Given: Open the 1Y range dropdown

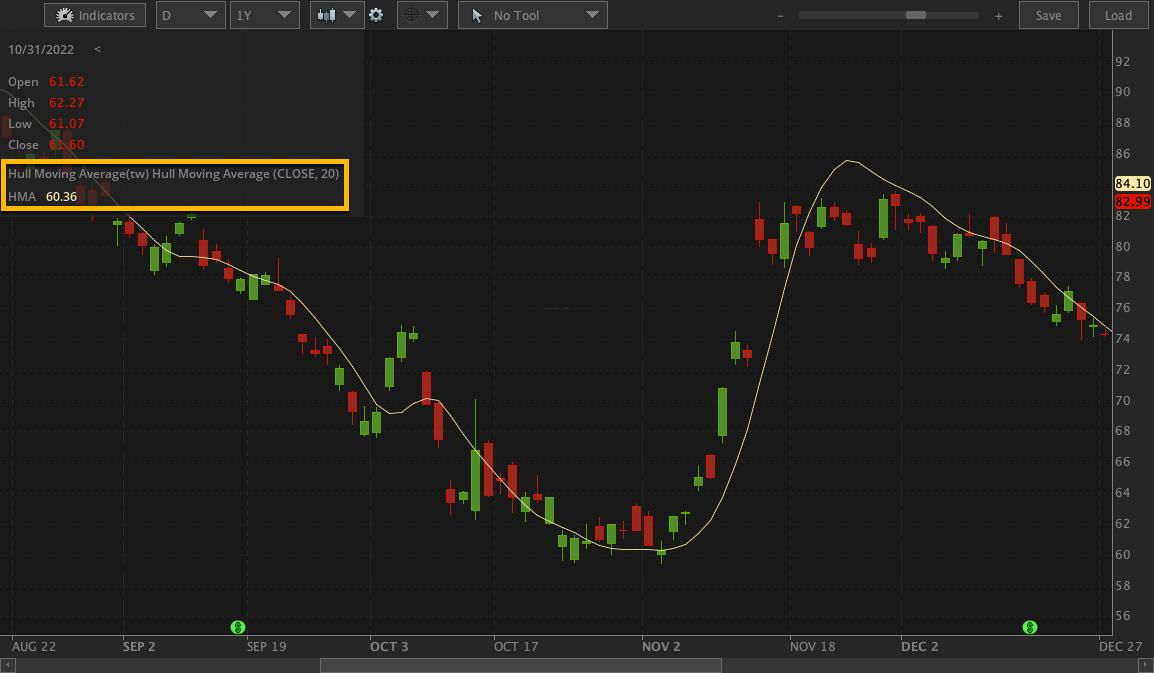Looking at the screenshot, I should 264,15.
